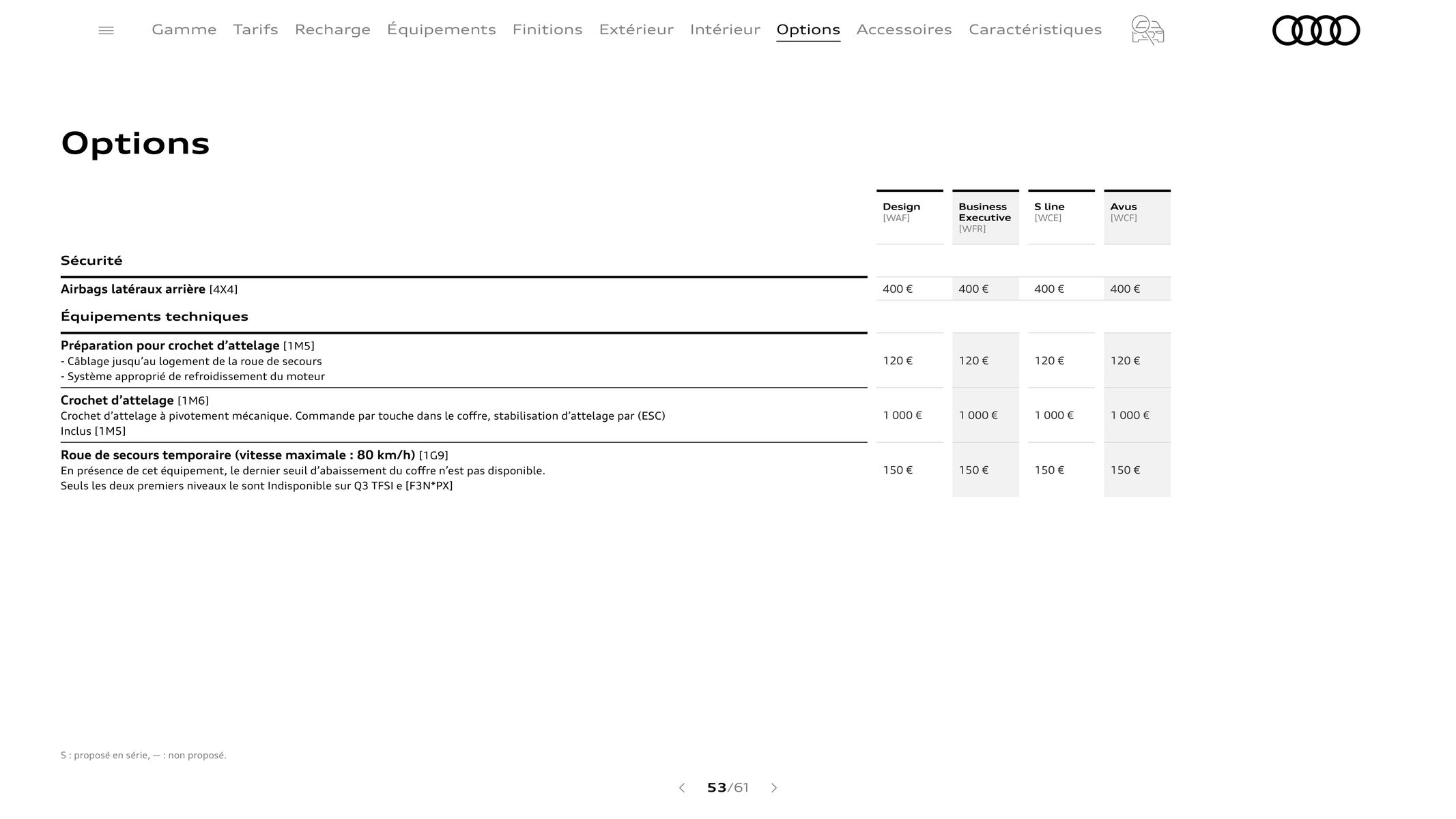This screenshot has width=1456, height=819.
Task: Switch to the Finitions tab
Action: pos(547,29)
